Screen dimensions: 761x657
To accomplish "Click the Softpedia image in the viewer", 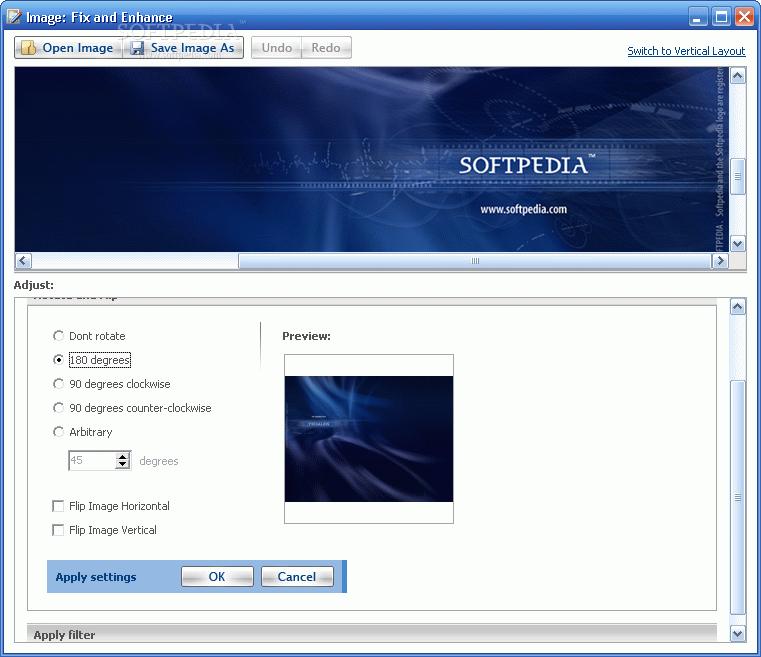I will point(372,160).
